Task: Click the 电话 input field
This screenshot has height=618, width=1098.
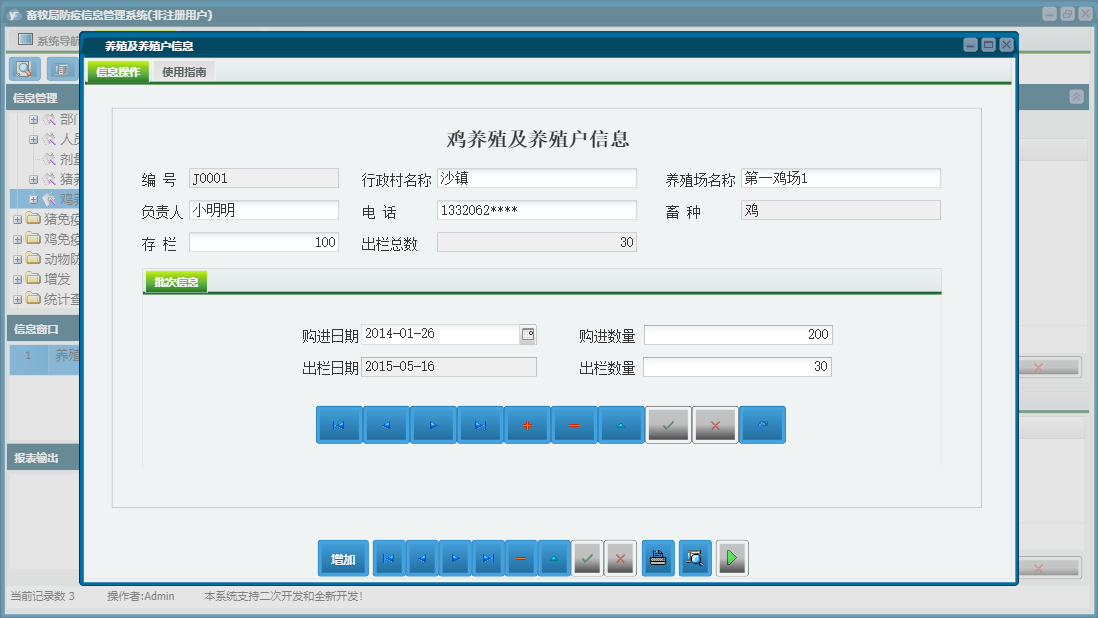Action: 536,211
